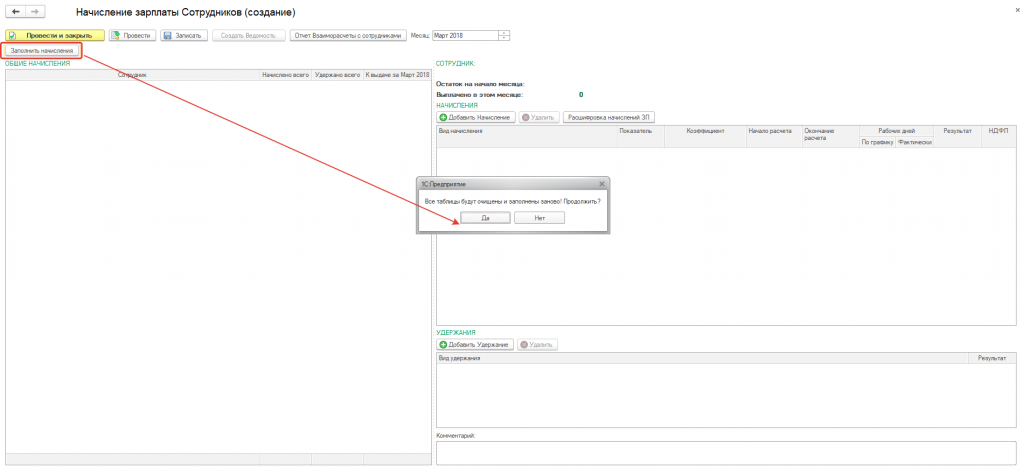Decrease month with the stepper down arrow
This screenshot has height=469, width=1024.
[504, 39]
